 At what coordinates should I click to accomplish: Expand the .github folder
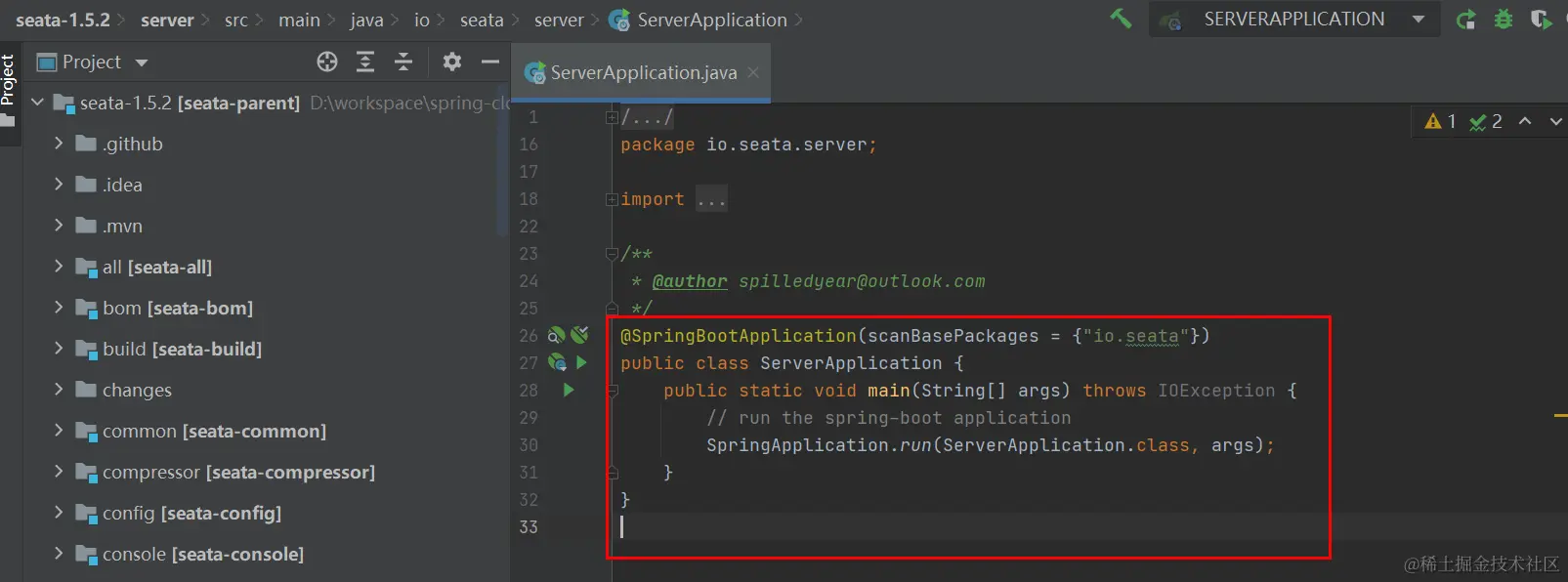(58, 143)
